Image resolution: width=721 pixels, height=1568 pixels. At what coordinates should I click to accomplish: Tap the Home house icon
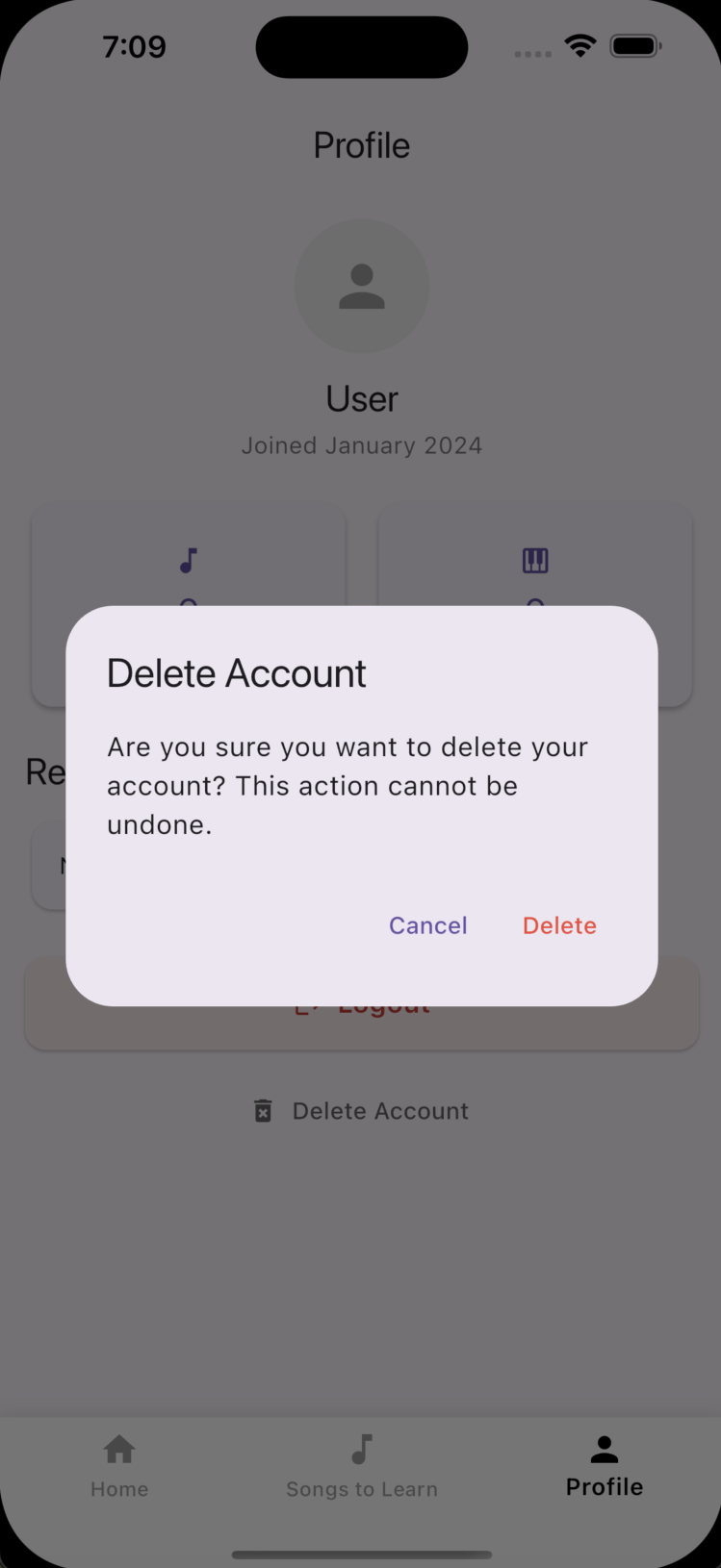pos(119,1449)
